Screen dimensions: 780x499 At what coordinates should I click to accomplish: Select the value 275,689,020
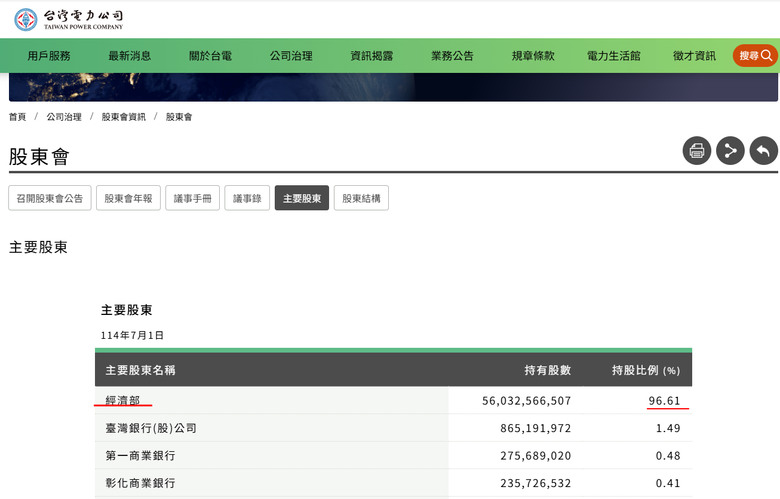coord(536,455)
